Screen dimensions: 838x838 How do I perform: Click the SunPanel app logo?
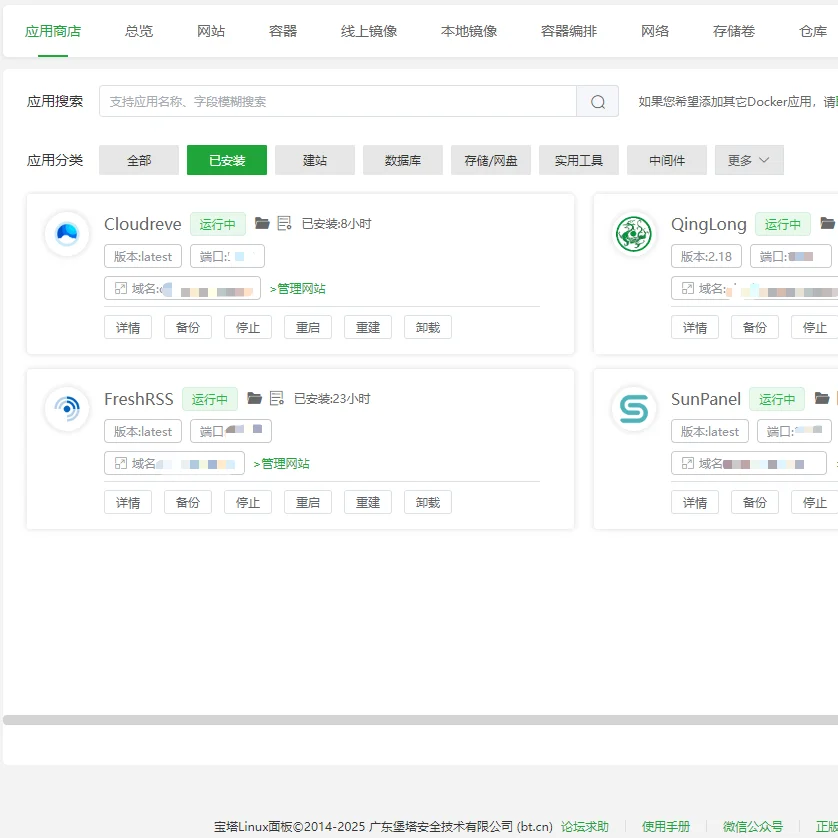click(x=634, y=409)
